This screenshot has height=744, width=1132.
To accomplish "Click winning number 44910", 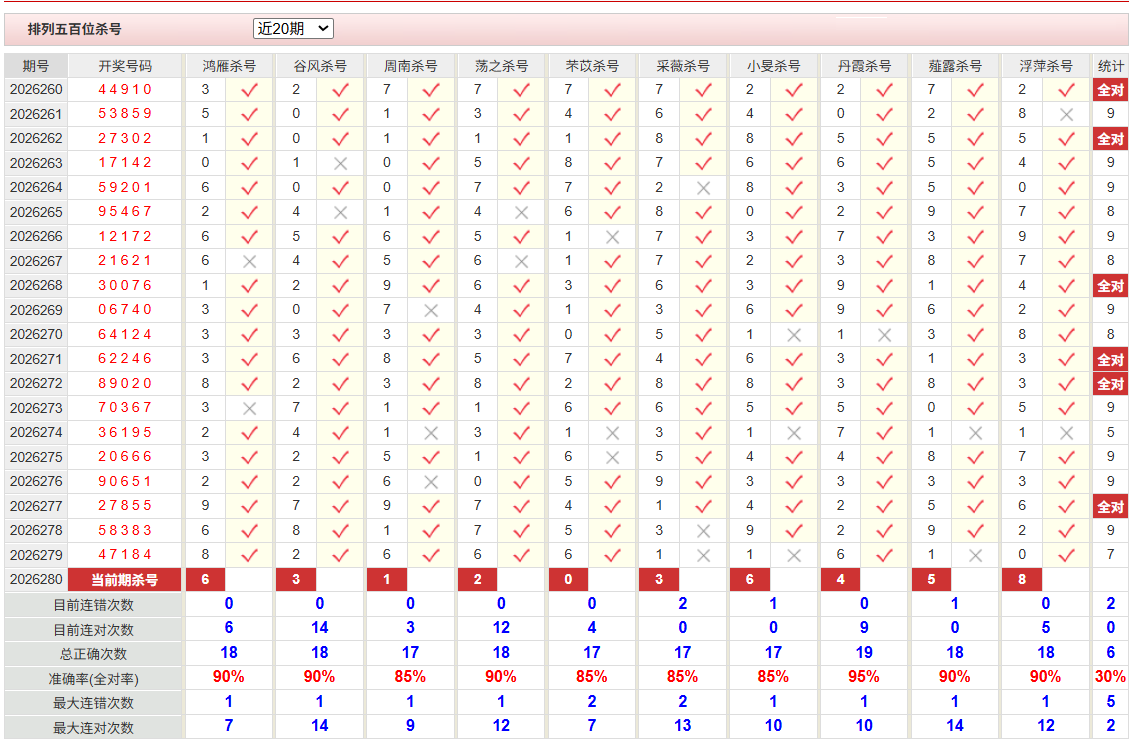I will coord(125,89).
